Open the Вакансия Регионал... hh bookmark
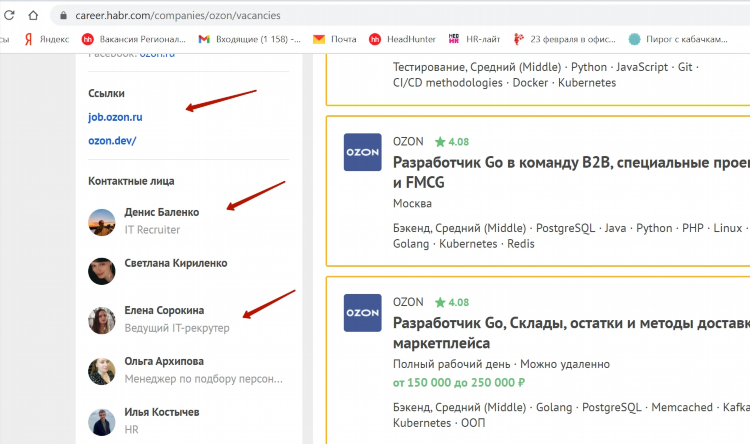Image resolution: width=750 pixels, height=444 pixels. [x=133, y=39]
